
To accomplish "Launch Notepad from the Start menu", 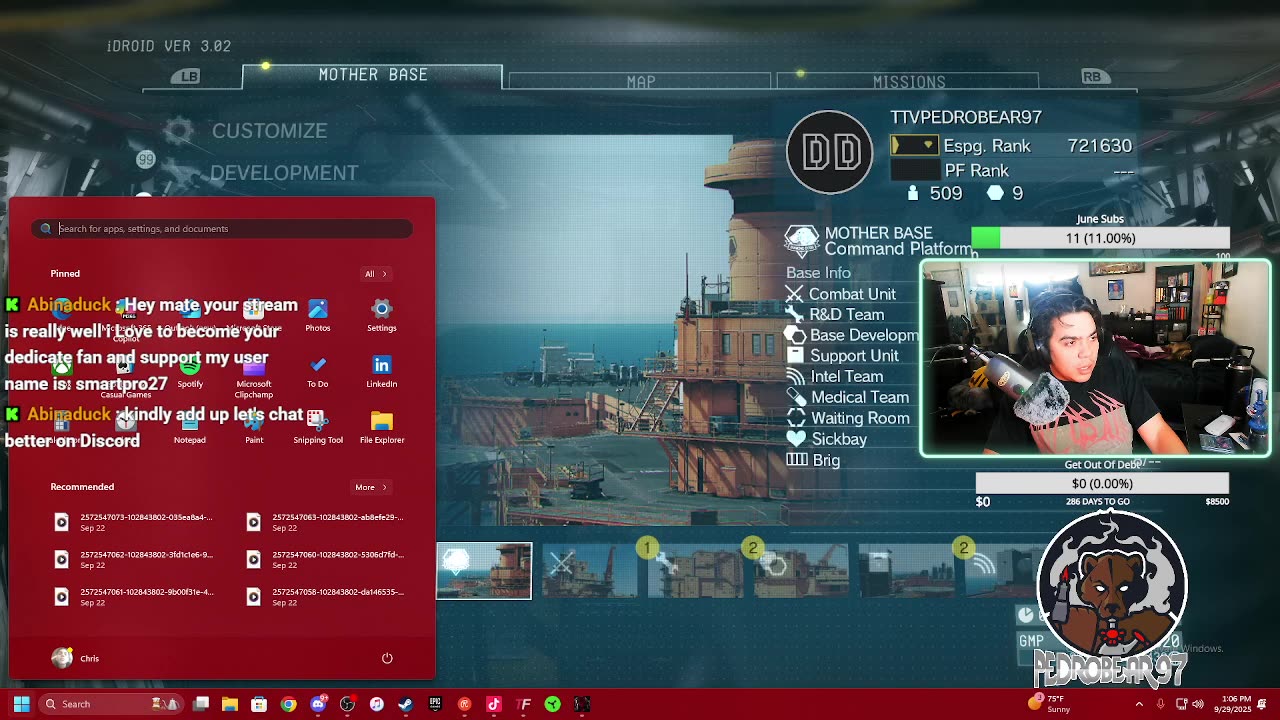I will pos(190,427).
